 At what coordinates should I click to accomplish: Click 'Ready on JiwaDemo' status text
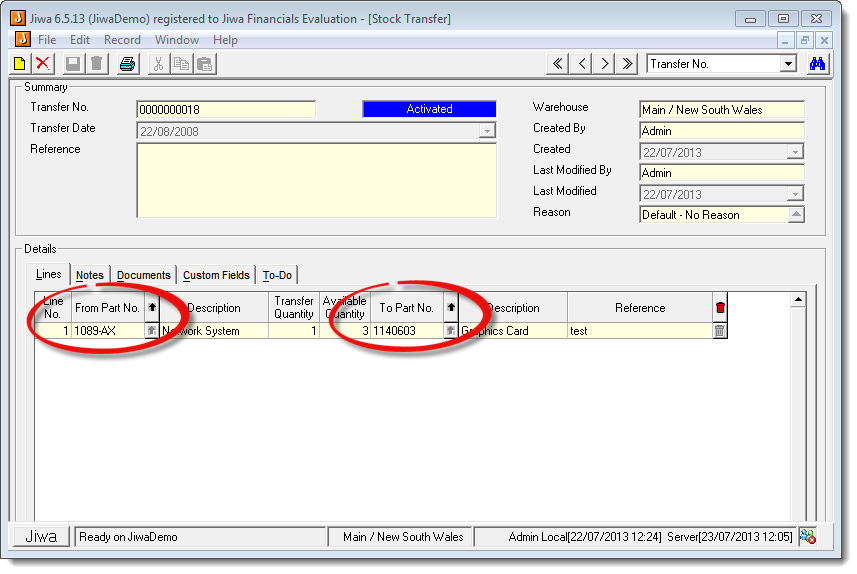point(128,537)
